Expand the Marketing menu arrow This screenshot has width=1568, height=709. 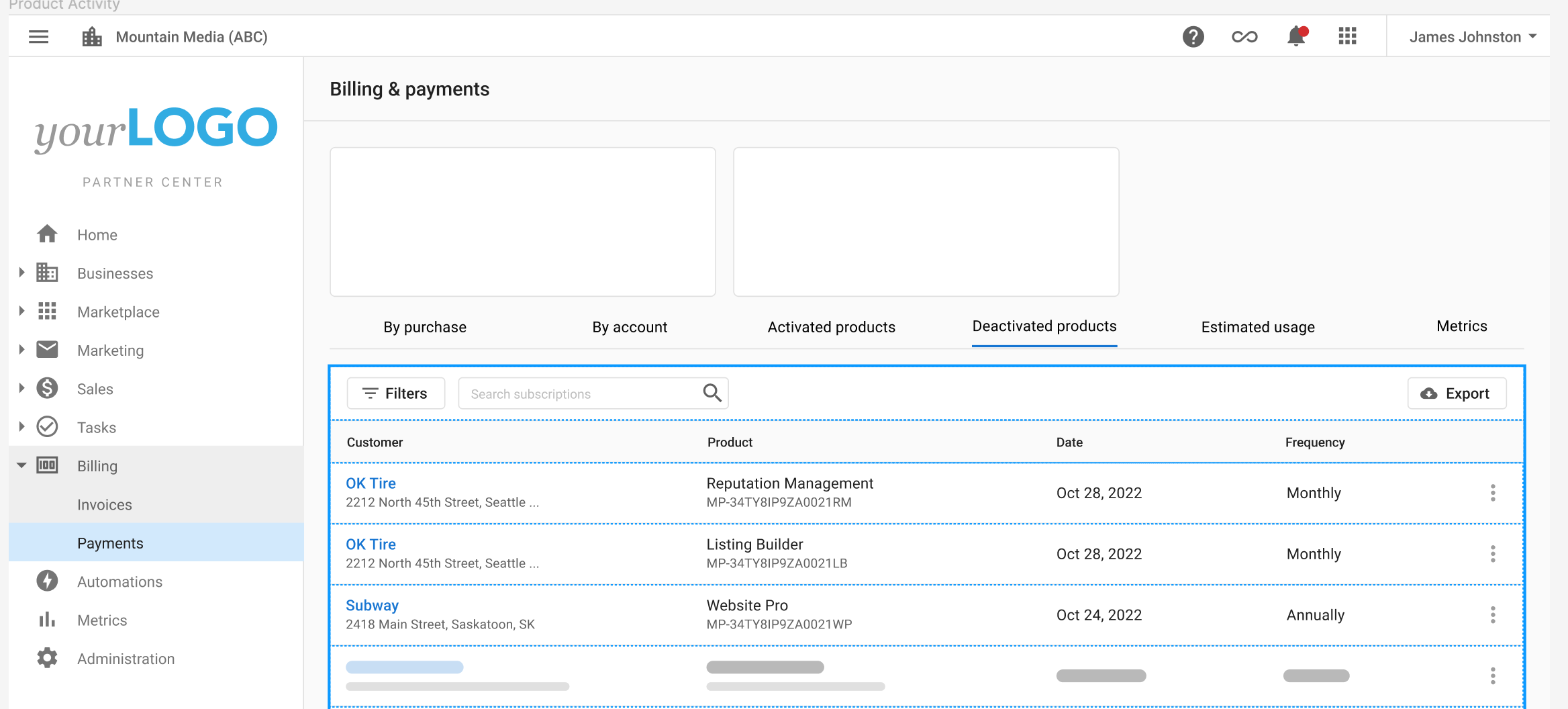[21, 350]
